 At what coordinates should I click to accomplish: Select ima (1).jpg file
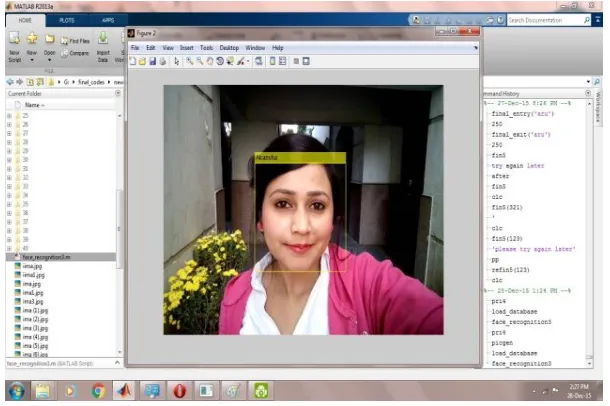coord(35,310)
